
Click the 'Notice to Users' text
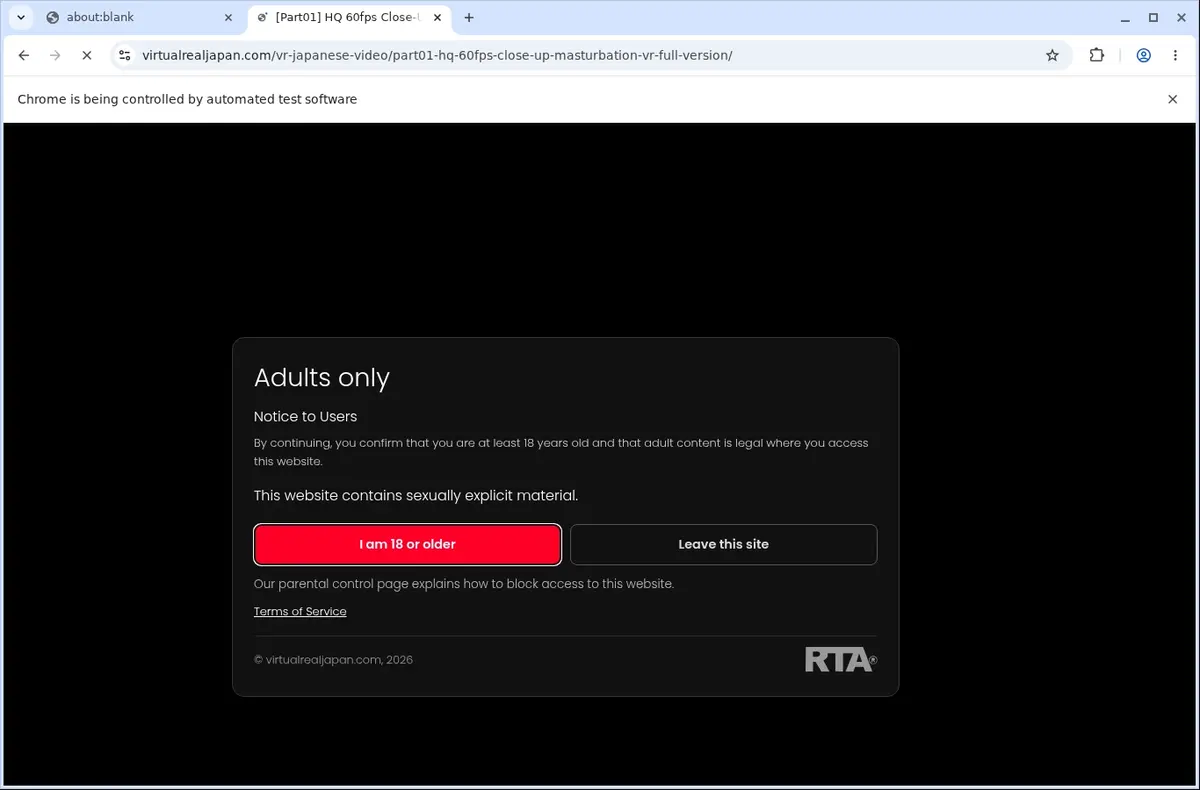305,416
